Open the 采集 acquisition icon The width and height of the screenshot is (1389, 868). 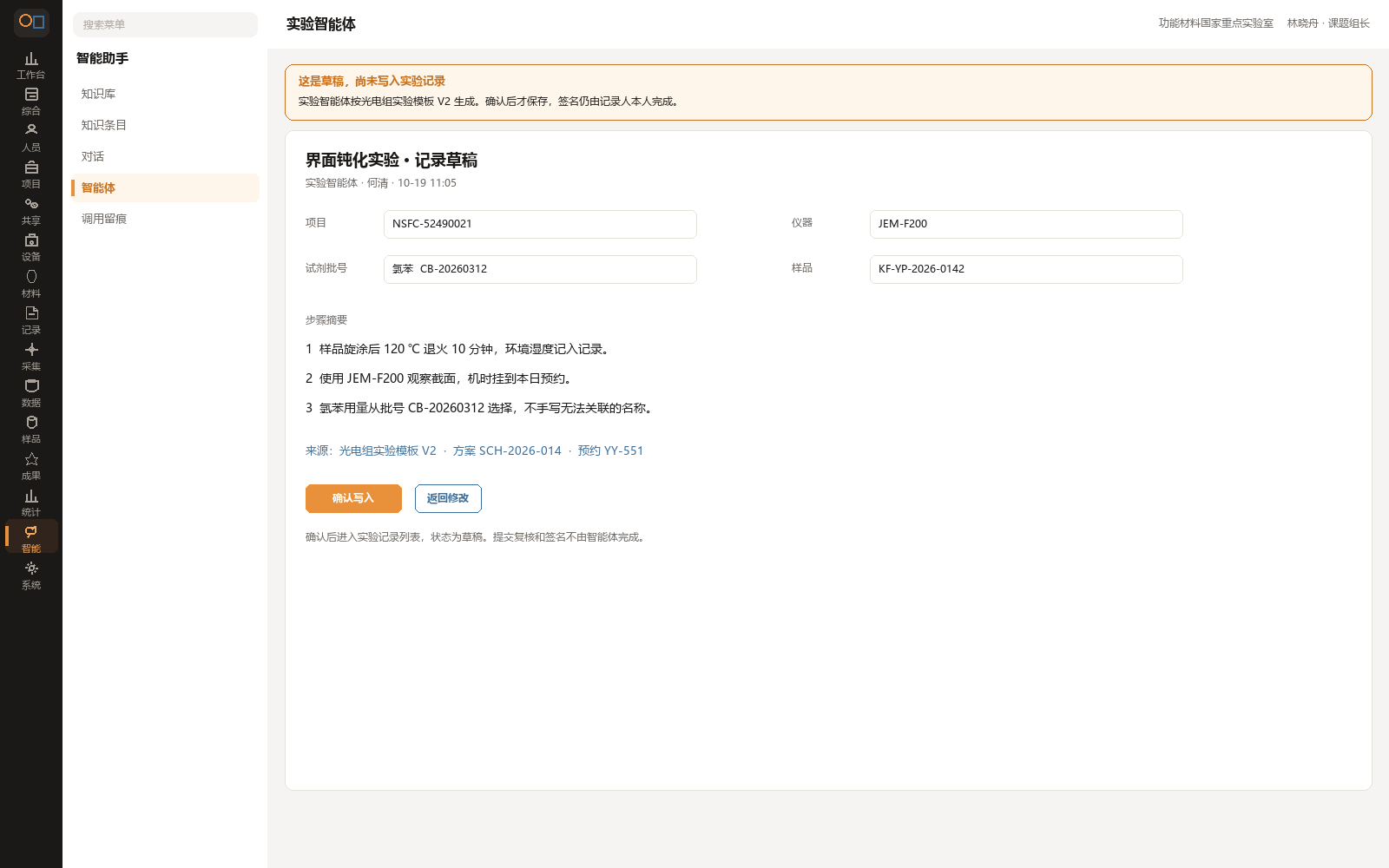coord(31,357)
